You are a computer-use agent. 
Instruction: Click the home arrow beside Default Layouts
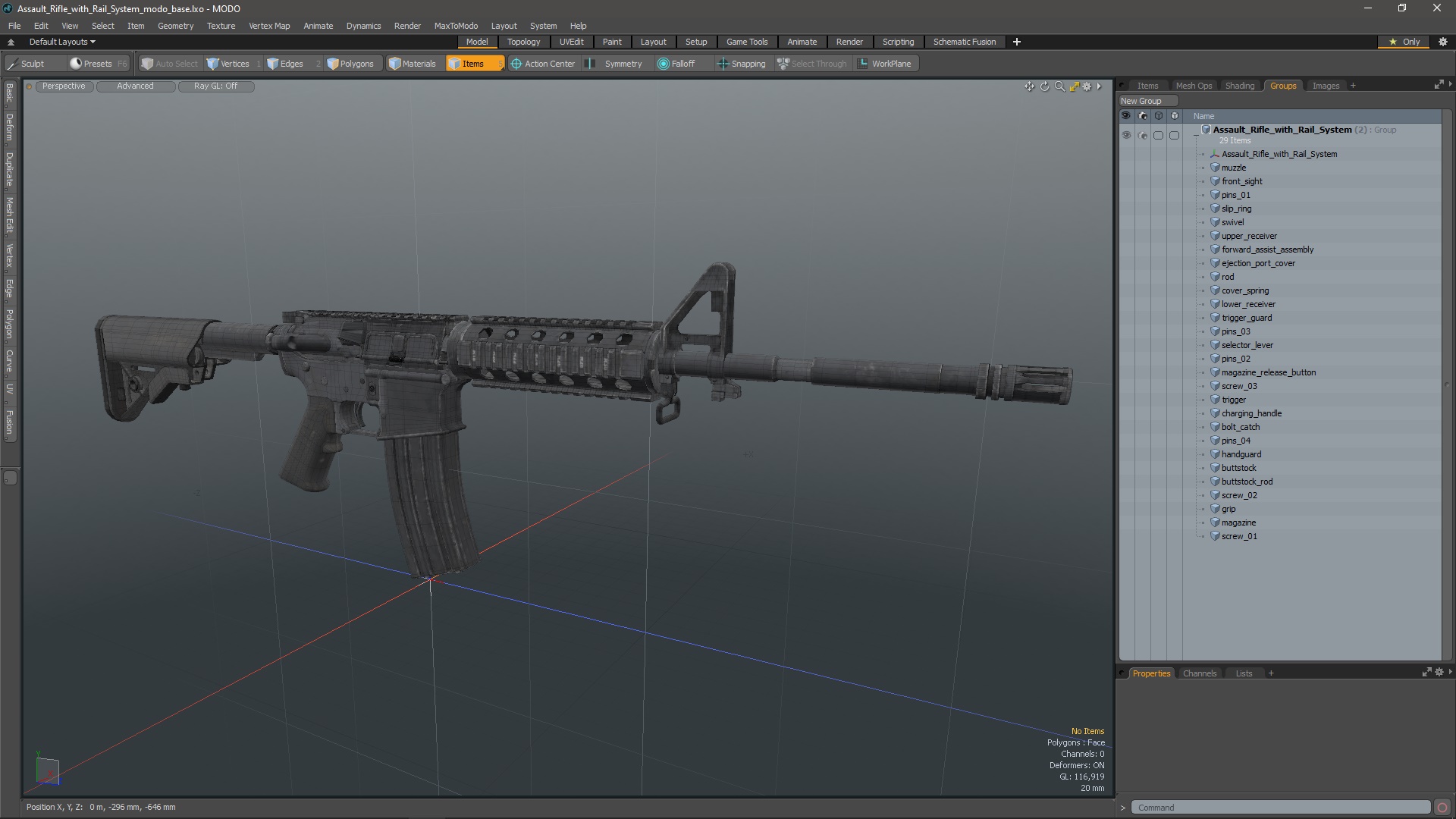[11, 42]
